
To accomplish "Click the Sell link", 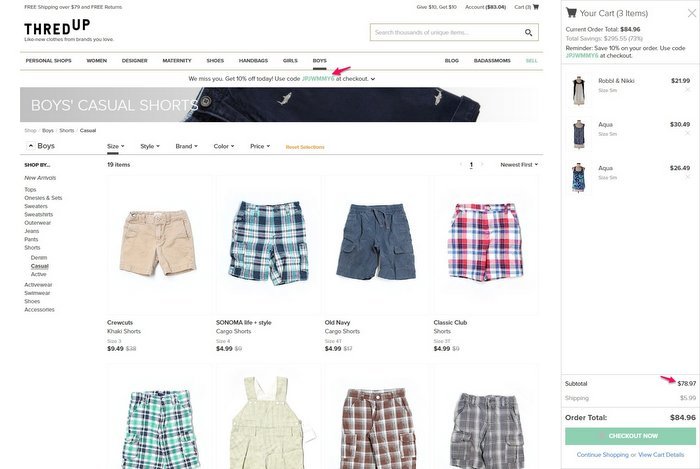I will [532, 61].
